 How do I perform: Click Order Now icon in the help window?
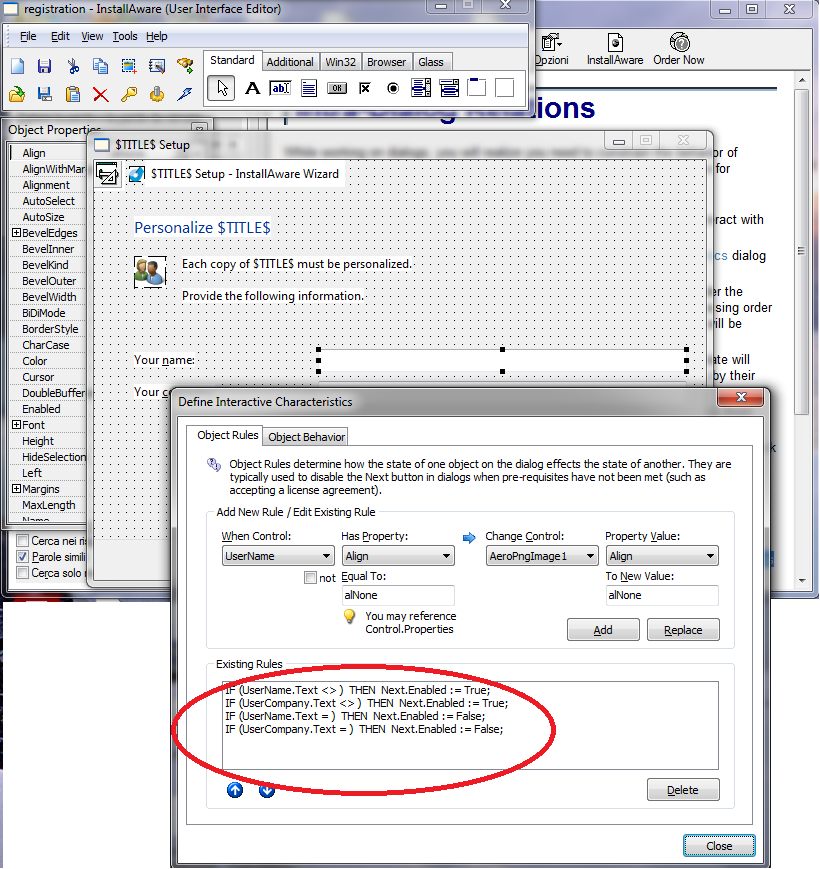coord(679,49)
